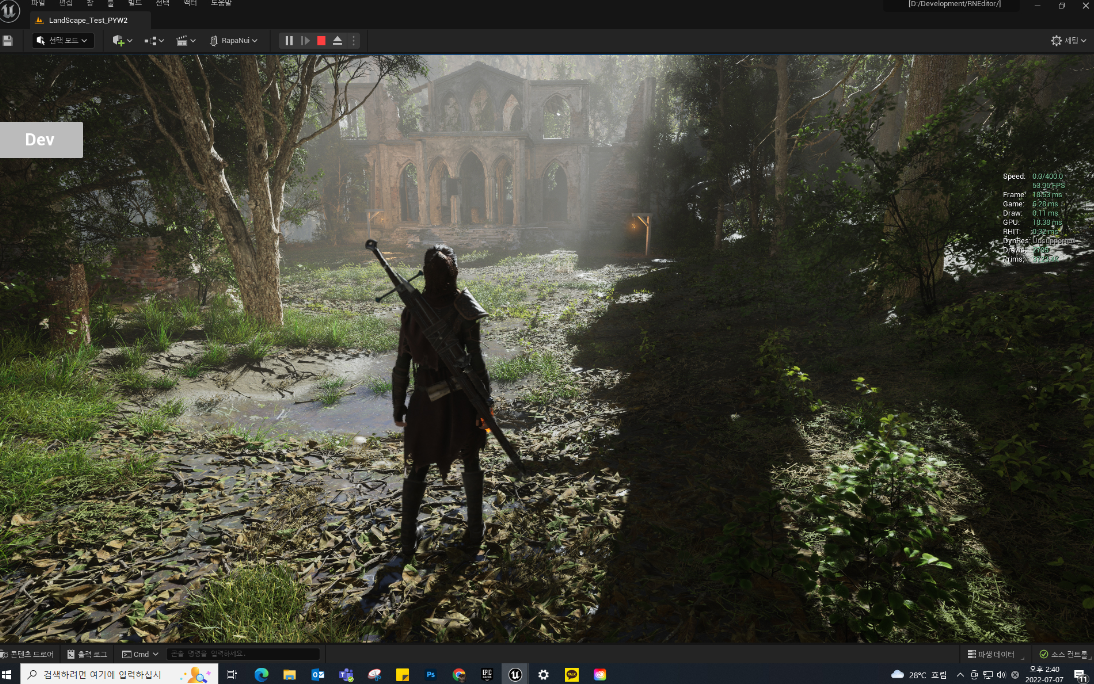Select the Unreal Editor taskbar icon

point(515,674)
